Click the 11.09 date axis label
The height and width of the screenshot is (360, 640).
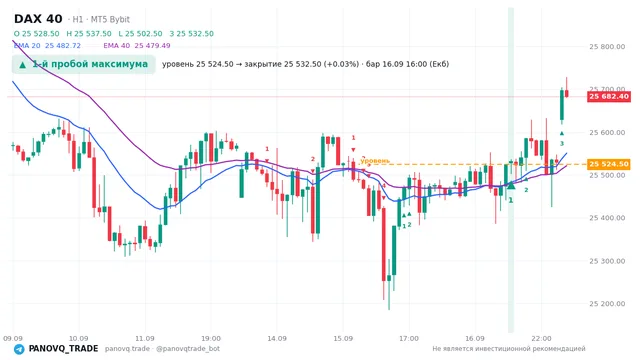click(144, 338)
